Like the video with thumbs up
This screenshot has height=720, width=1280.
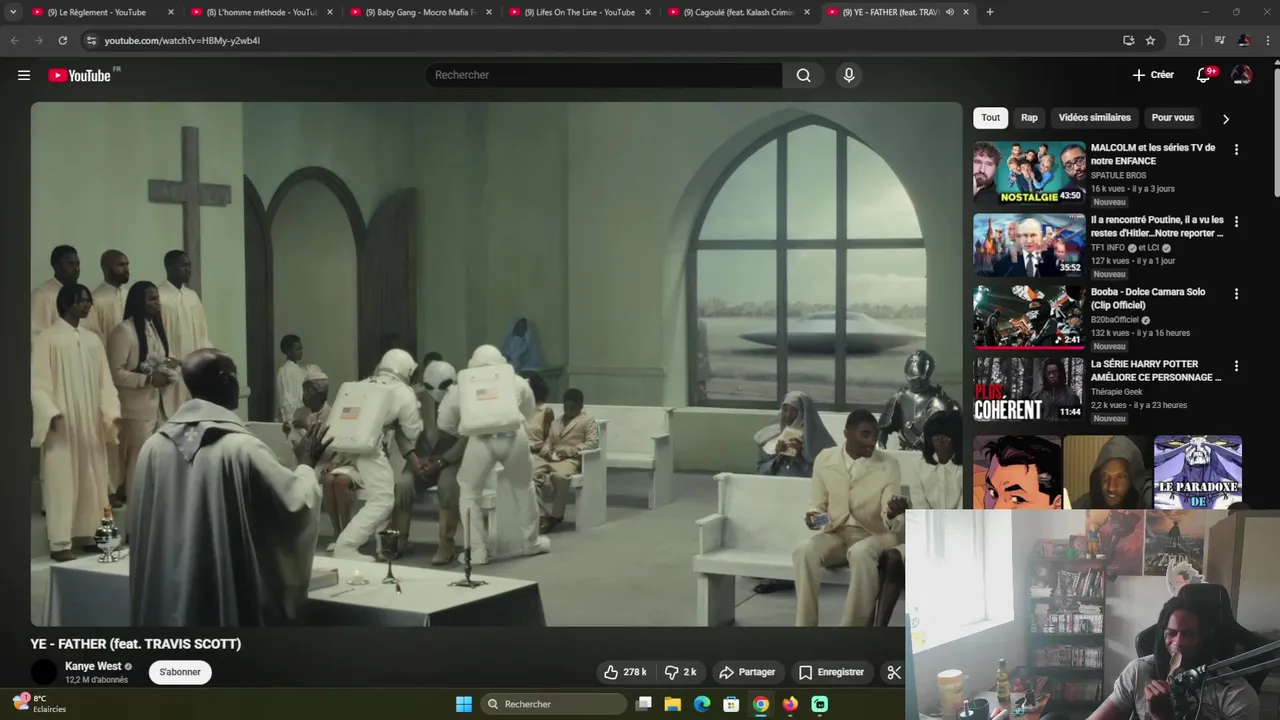pyautogui.click(x=625, y=672)
